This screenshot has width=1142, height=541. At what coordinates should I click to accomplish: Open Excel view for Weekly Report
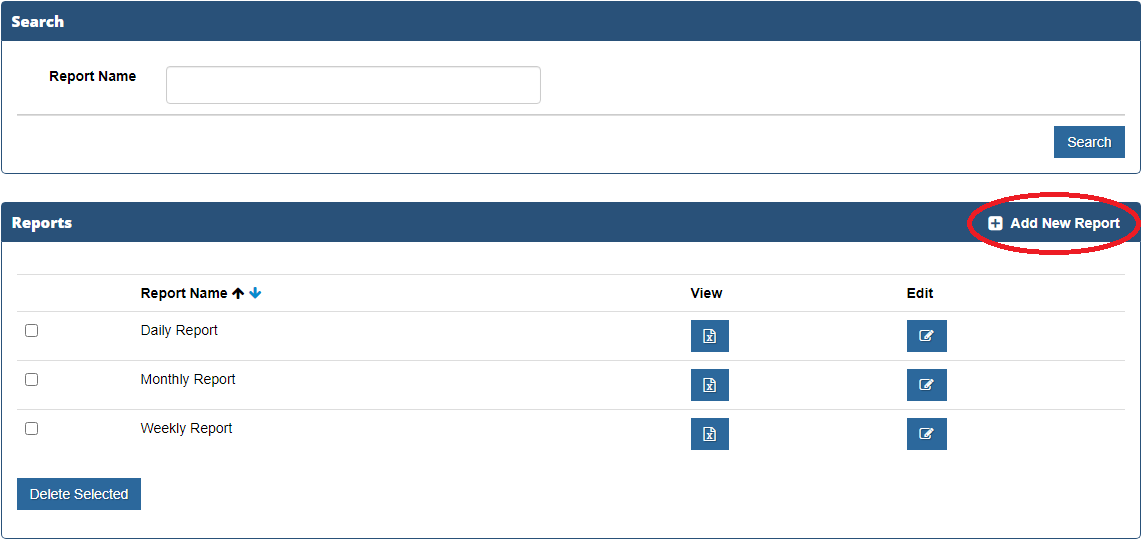tap(709, 434)
